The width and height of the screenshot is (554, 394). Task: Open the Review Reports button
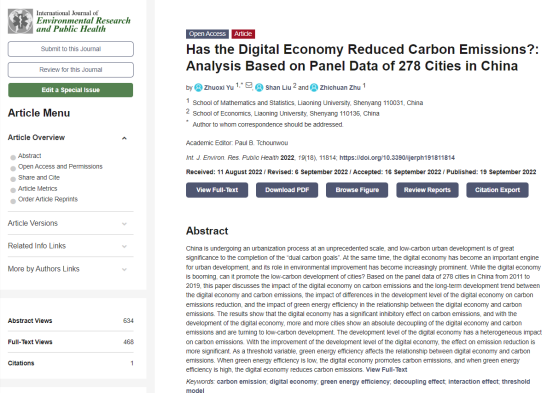point(427,190)
